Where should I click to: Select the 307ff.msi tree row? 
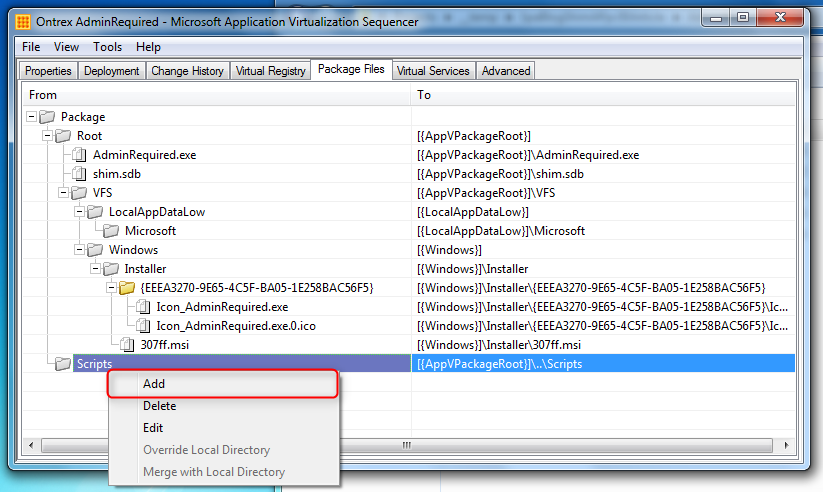point(164,345)
